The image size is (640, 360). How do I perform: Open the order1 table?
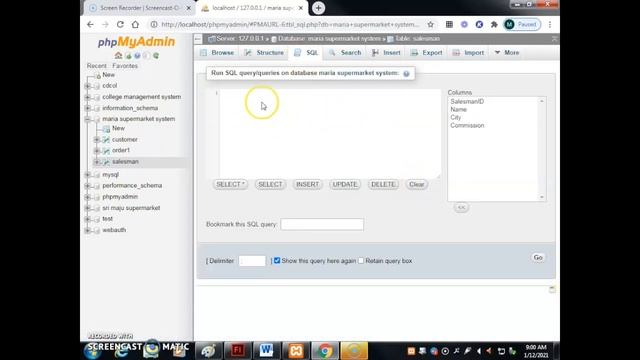pyautogui.click(x=121, y=150)
